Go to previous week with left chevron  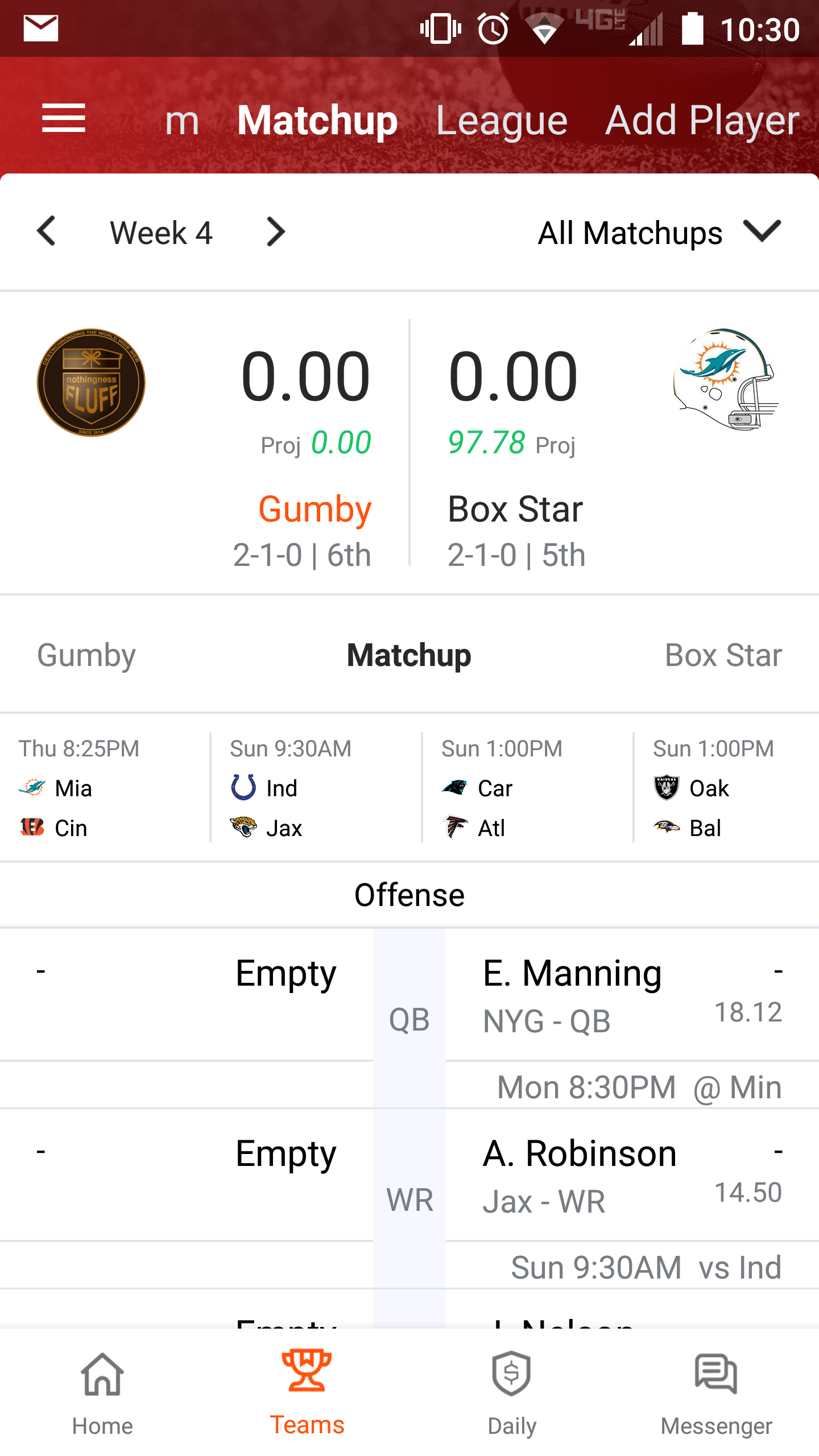tap(46, 231)
